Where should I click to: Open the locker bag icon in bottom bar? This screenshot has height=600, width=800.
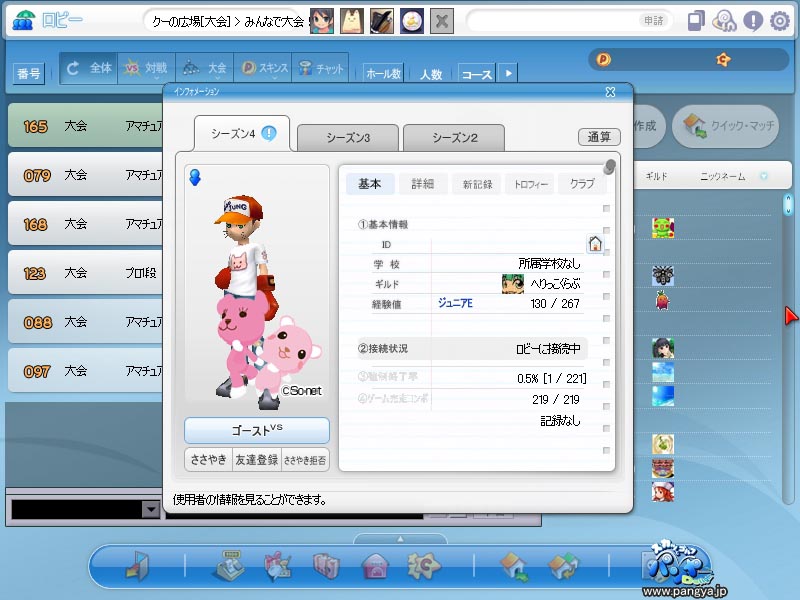[326, 566]
